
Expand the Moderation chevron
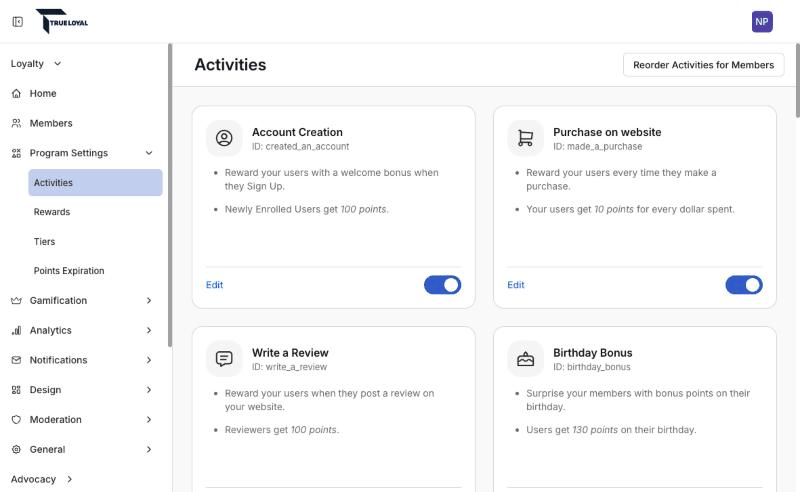pyautogui.click(x=149, y=420)
